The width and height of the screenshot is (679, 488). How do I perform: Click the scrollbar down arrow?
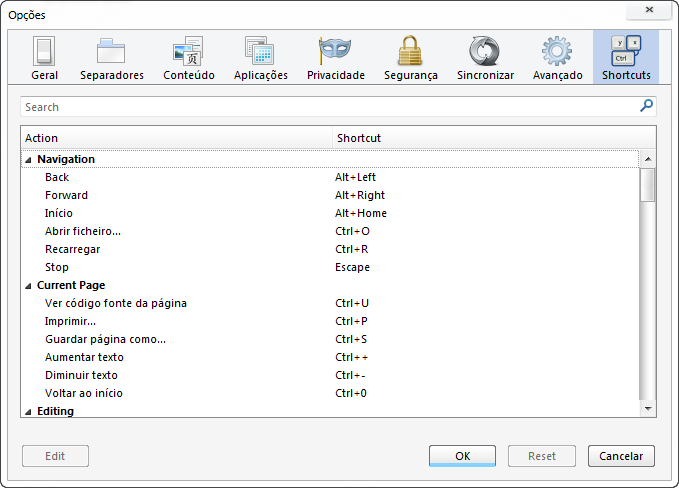[x=648, y=408]
